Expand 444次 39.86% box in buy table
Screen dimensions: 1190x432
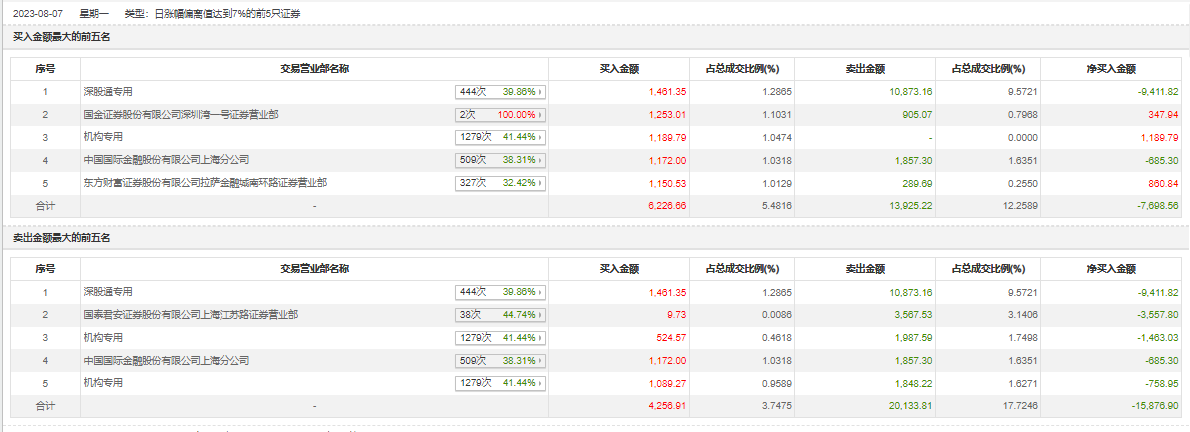click(x=500, y=92)
